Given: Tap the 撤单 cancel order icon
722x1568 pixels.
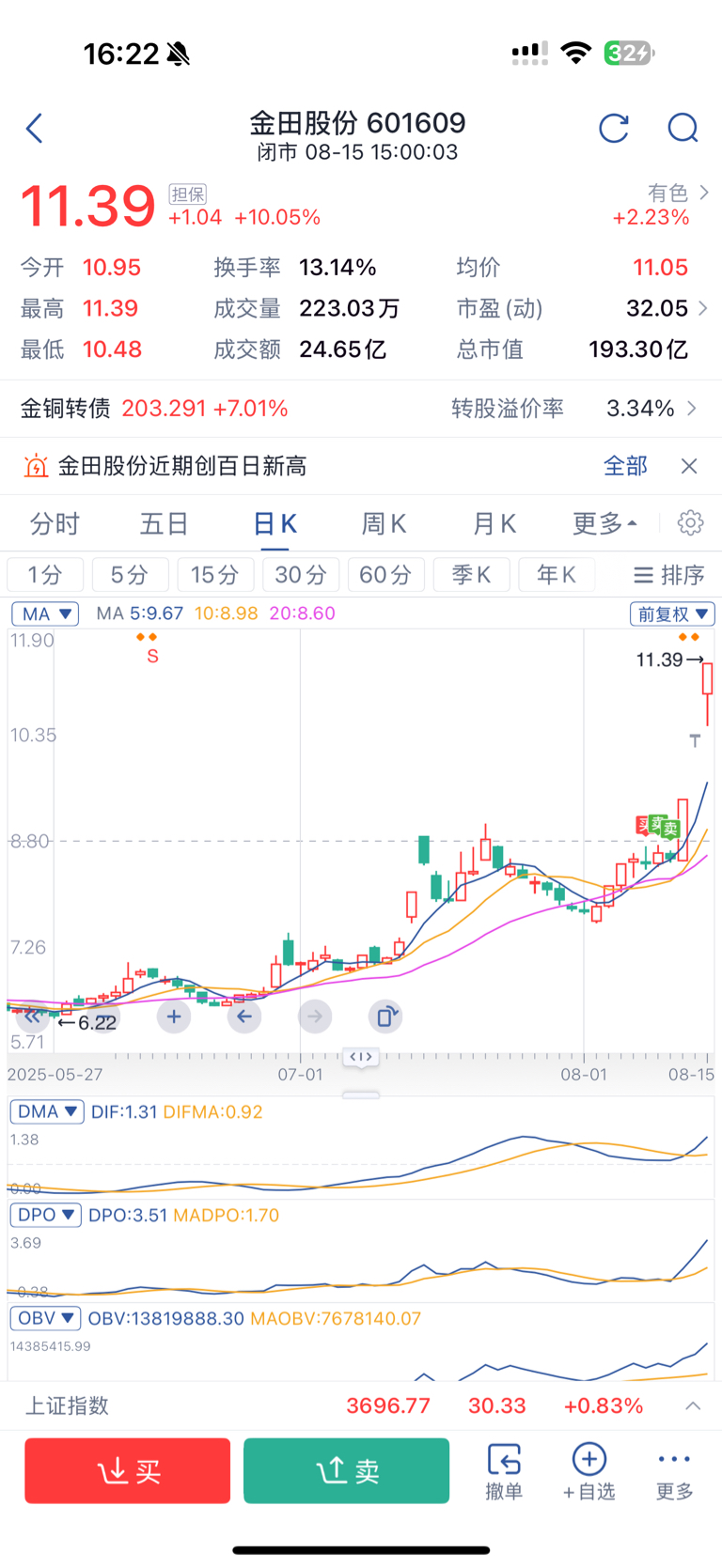Looking at the screenshot, I should click(504, 1471).
